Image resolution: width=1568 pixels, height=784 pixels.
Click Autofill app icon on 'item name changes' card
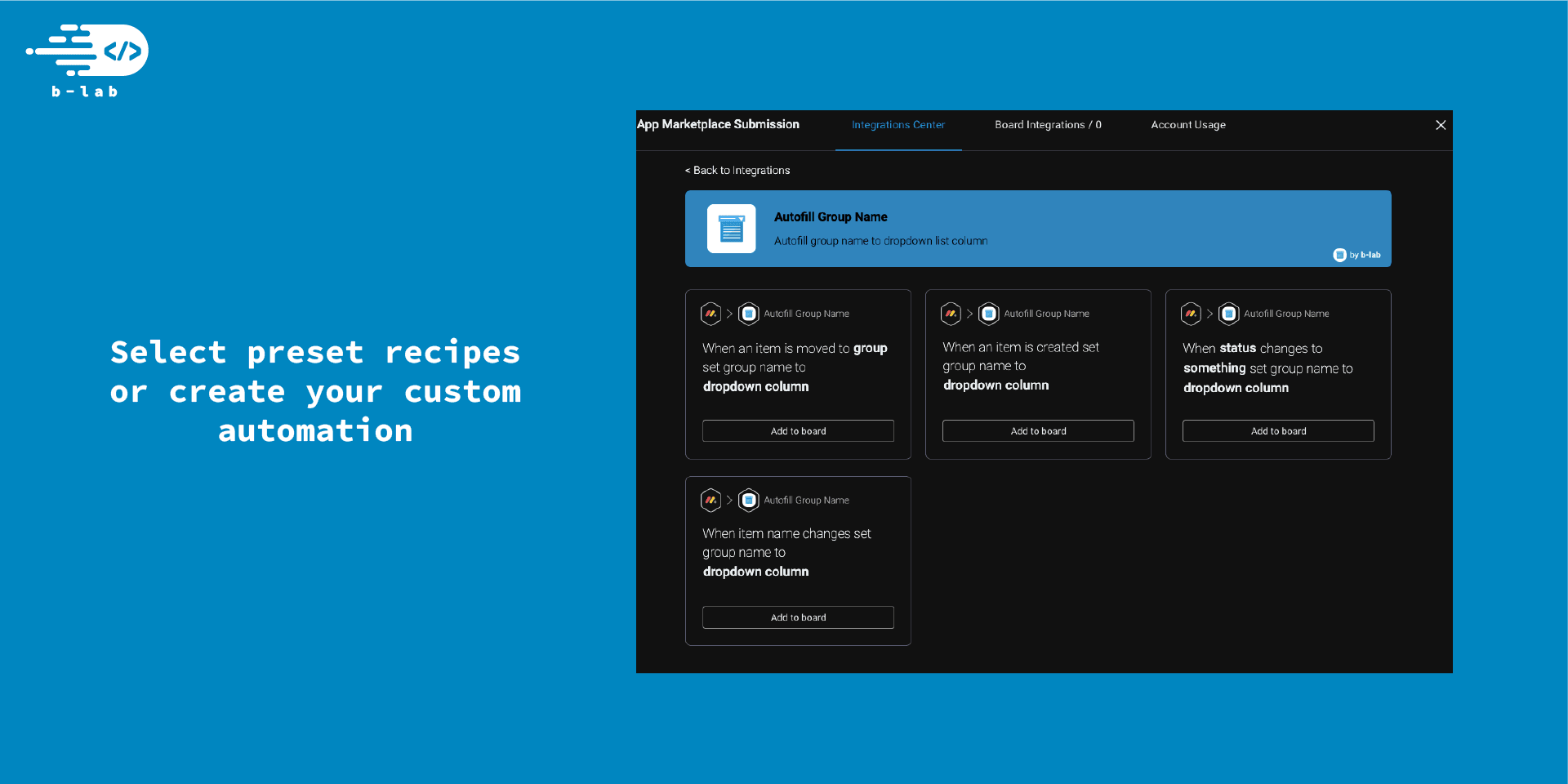pyautogui.click(x=749, y=500)
